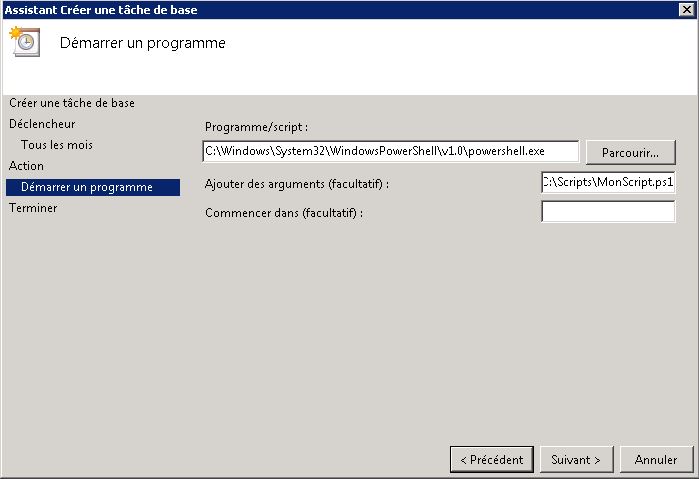Click the 'Démarrer un programme' page heading
This screenshot has width=699, height=479.
143,43
